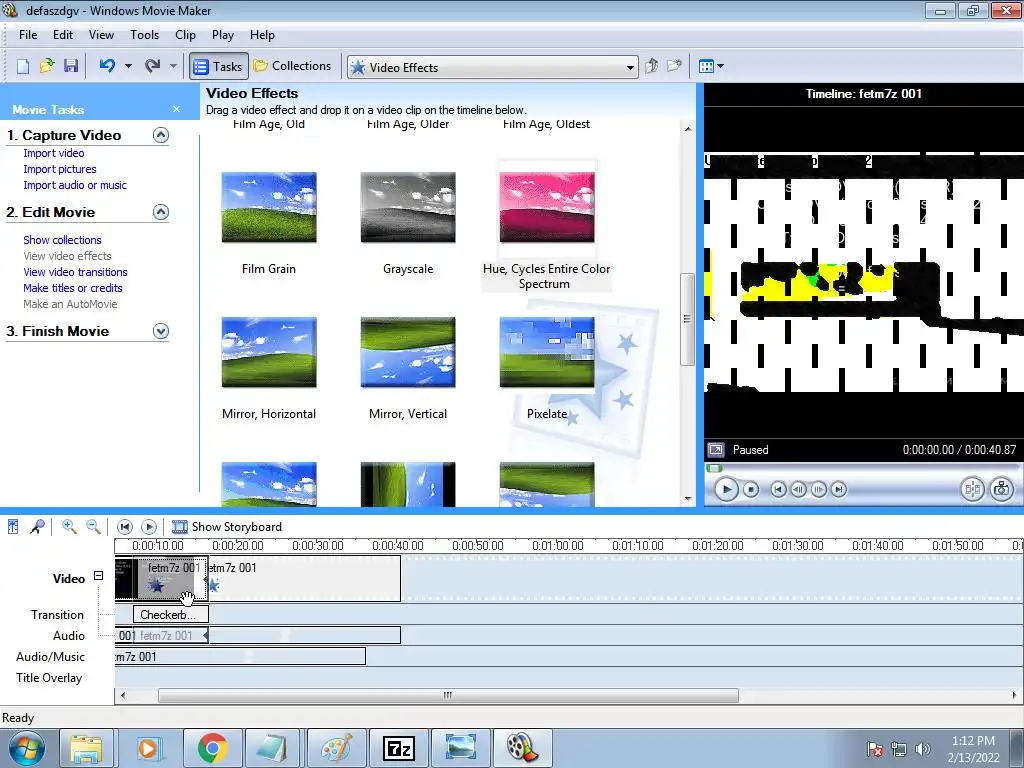1024x768 pixels.
Task: Stop the preview playback
Action: click(x=751, y=489)
